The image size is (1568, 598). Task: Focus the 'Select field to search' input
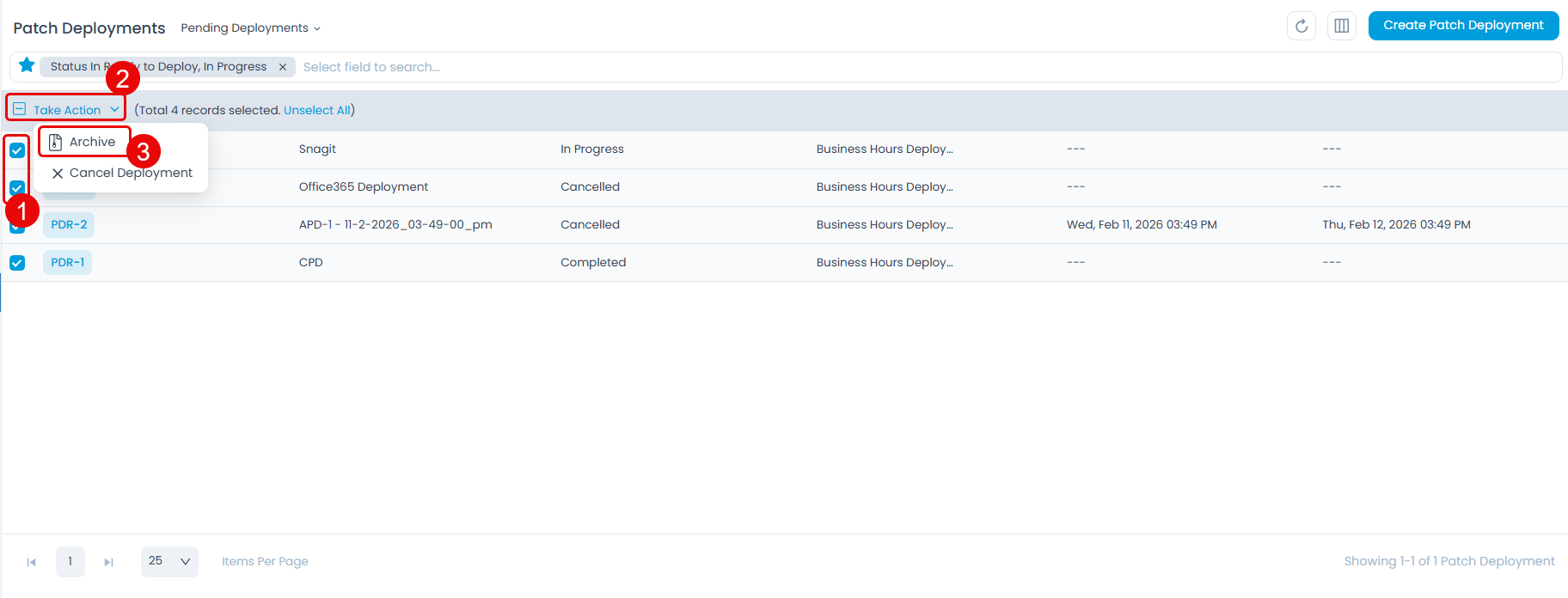tap(928, 67)
